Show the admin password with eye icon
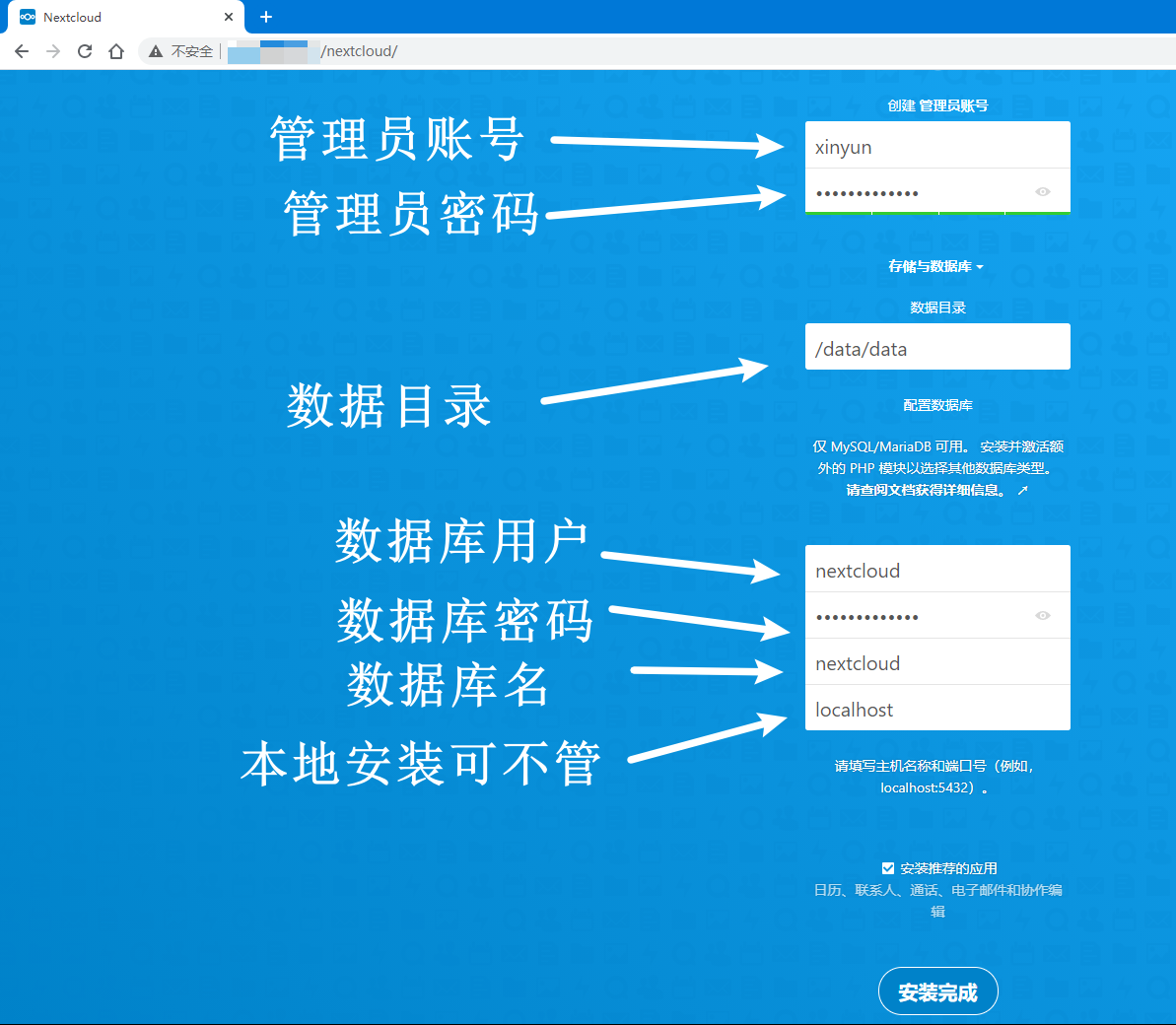 click(x=1043, y=192)
